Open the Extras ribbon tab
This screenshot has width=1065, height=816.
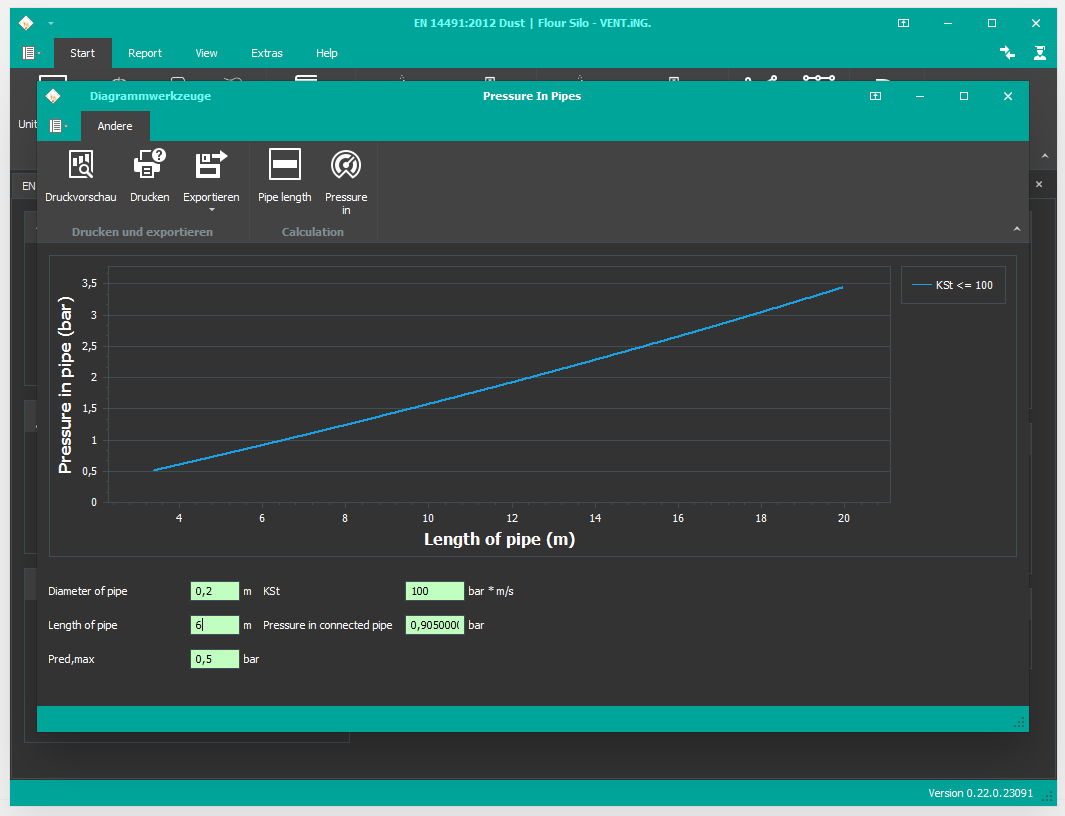tap(267, 53)
